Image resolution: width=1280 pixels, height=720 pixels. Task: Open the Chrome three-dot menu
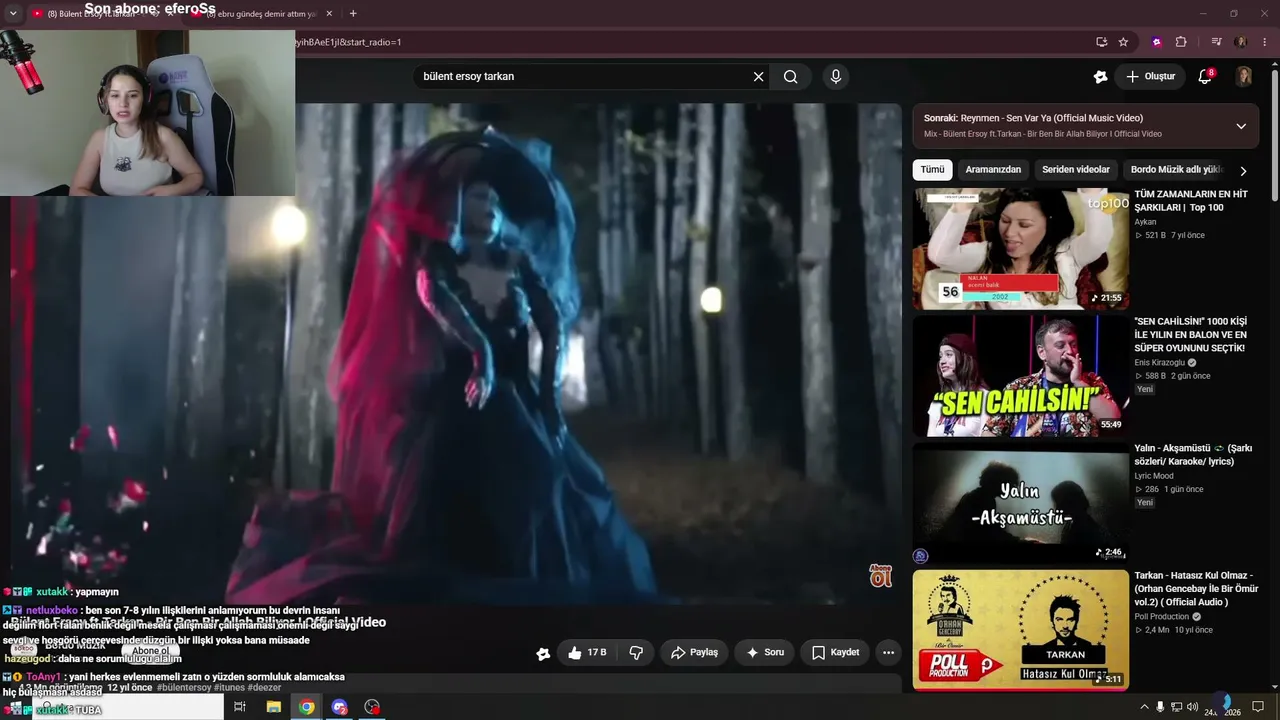point(1264,42)
